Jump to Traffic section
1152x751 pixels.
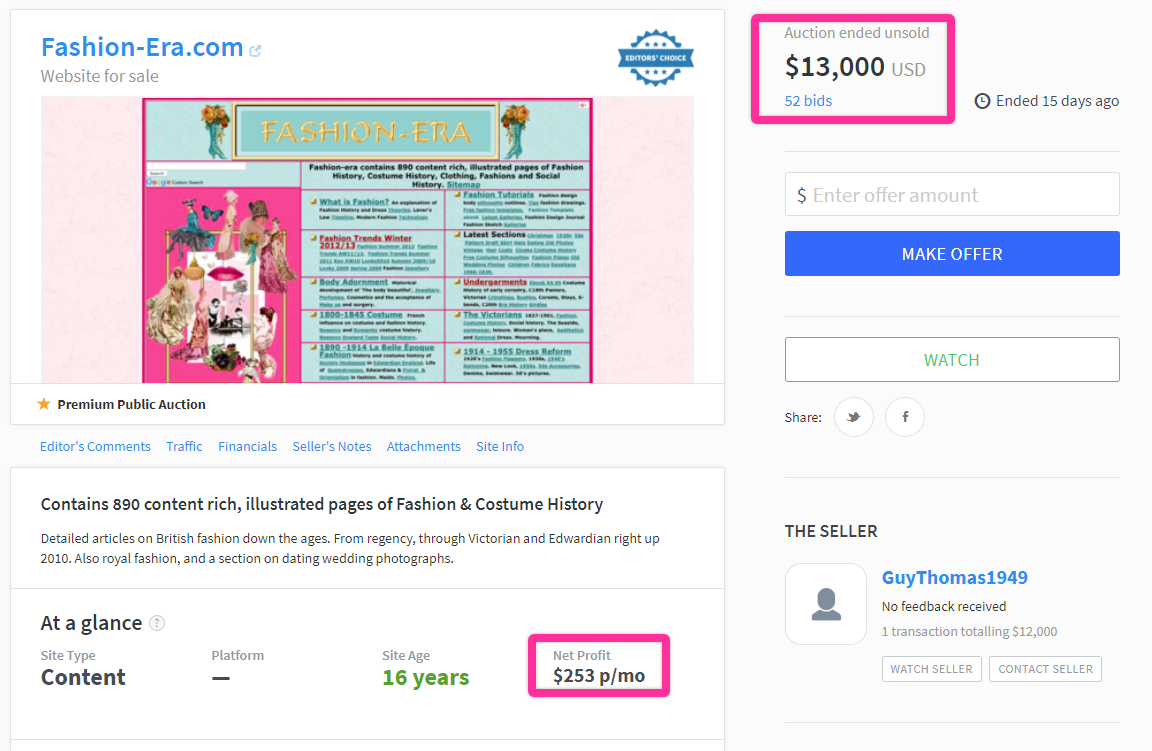(184, 446)
